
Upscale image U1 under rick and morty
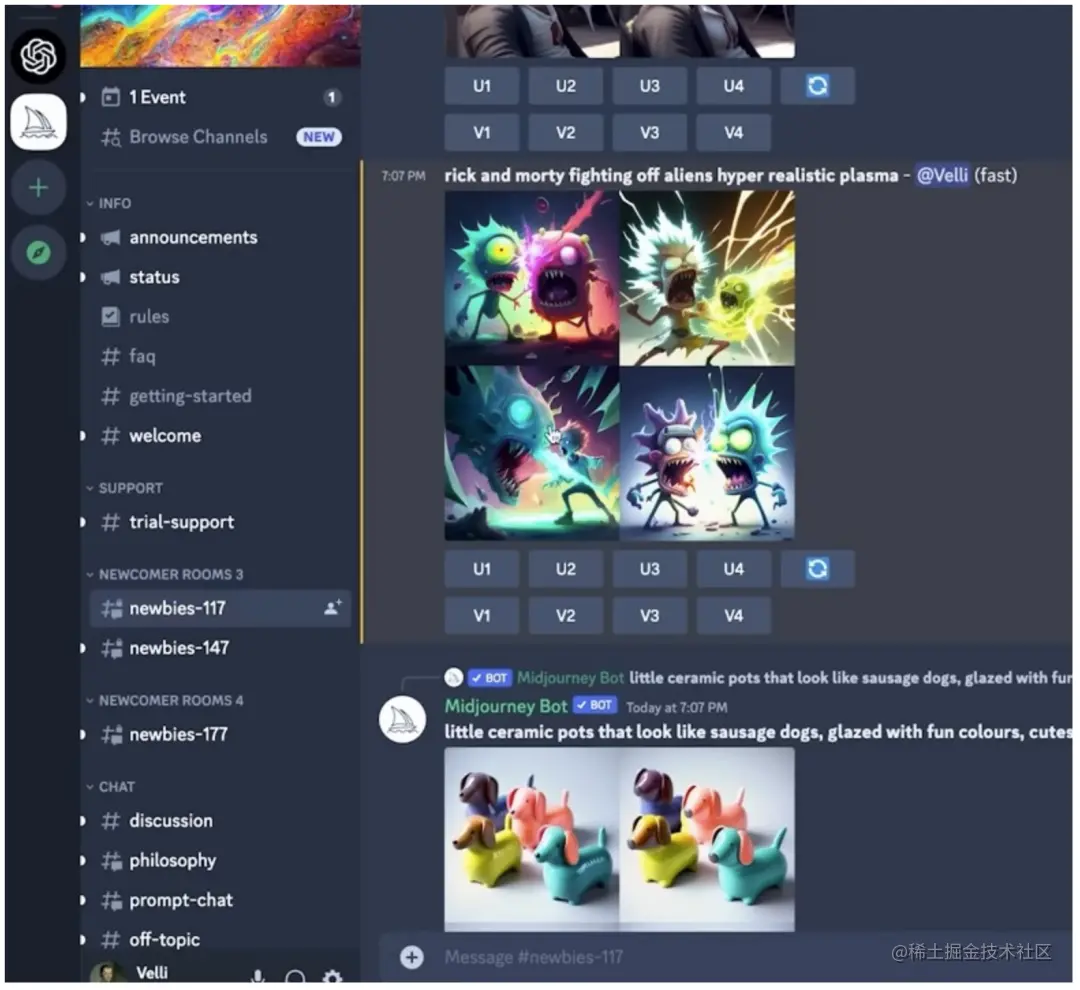[481, 569]
